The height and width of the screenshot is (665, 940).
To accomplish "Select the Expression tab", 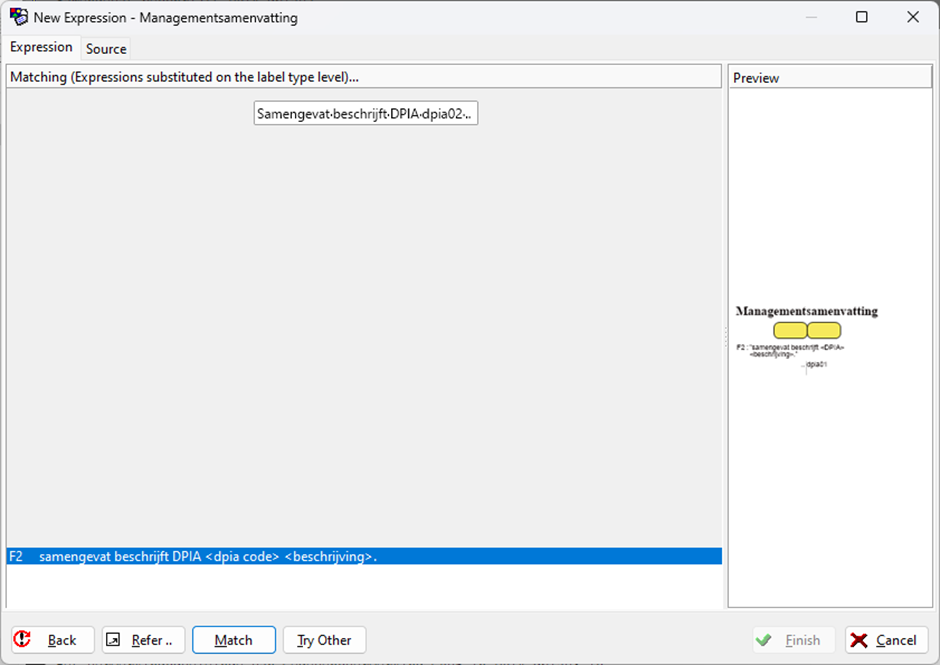I will [41, 47].
